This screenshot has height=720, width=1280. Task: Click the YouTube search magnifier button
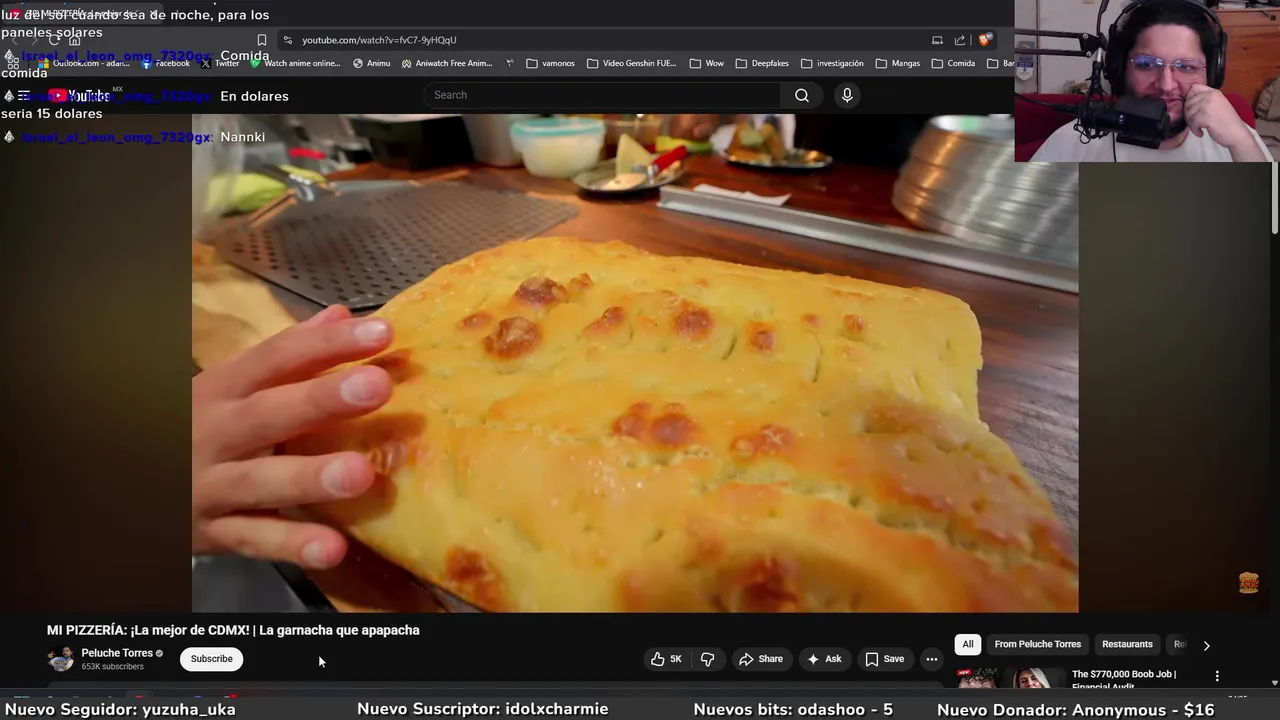pyautogui.click(x=801, y=95)
